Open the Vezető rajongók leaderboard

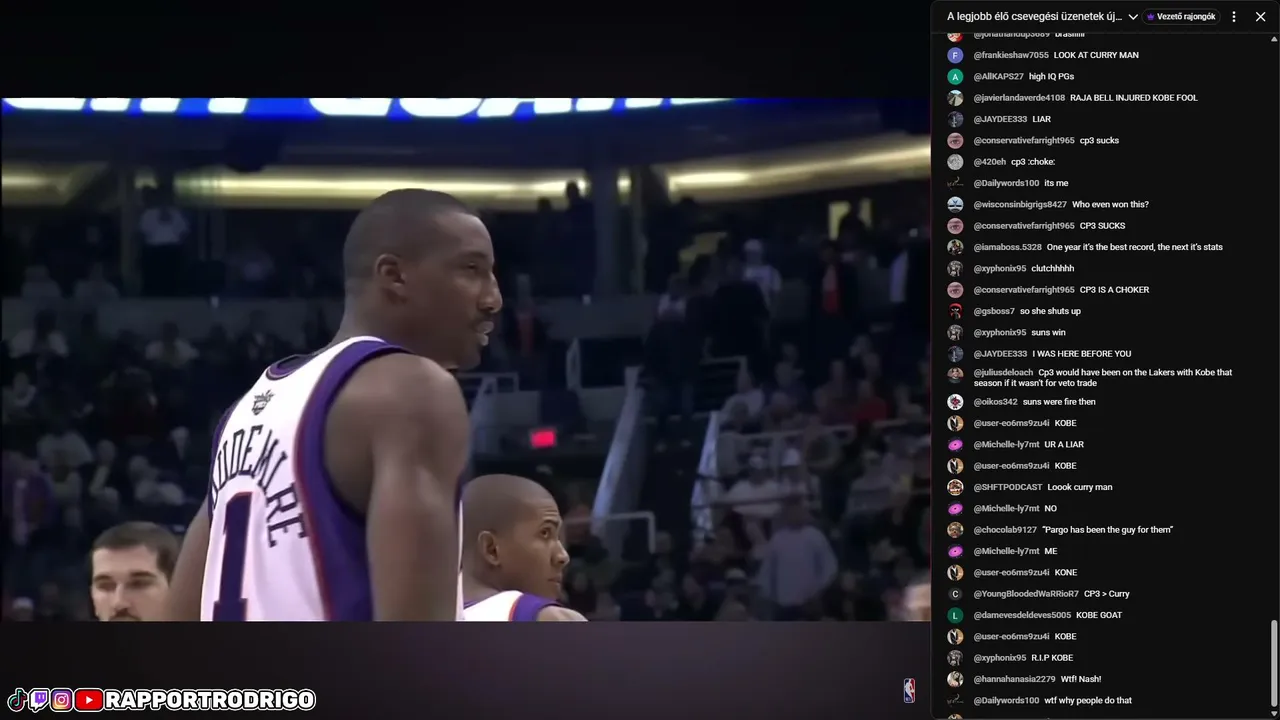coord(1181,17)
